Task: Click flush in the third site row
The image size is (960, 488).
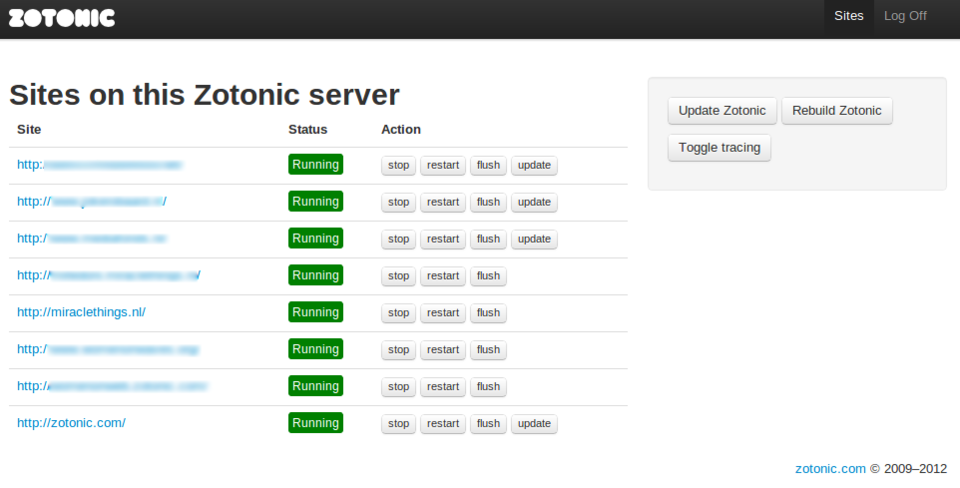Action: pyautogui.click(x=488, y=239)
